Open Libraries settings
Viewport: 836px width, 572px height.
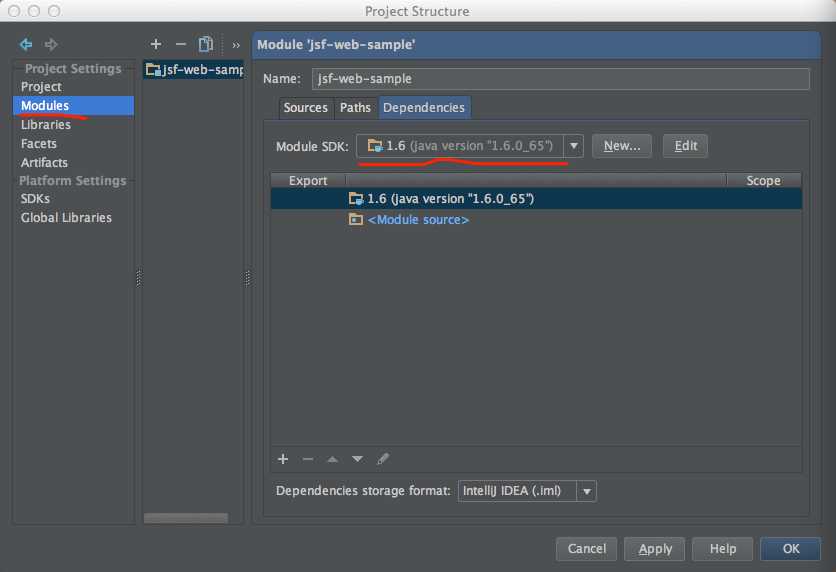pyautogui.click(x=46, y=125)
